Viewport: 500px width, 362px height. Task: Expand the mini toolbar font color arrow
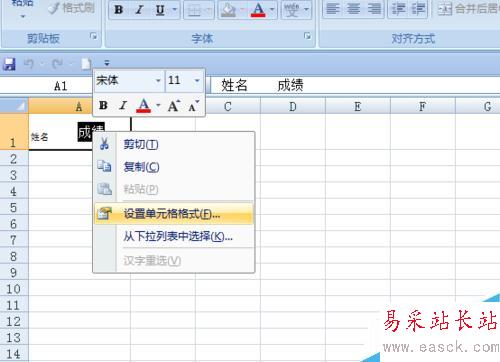tap(158, 106)
